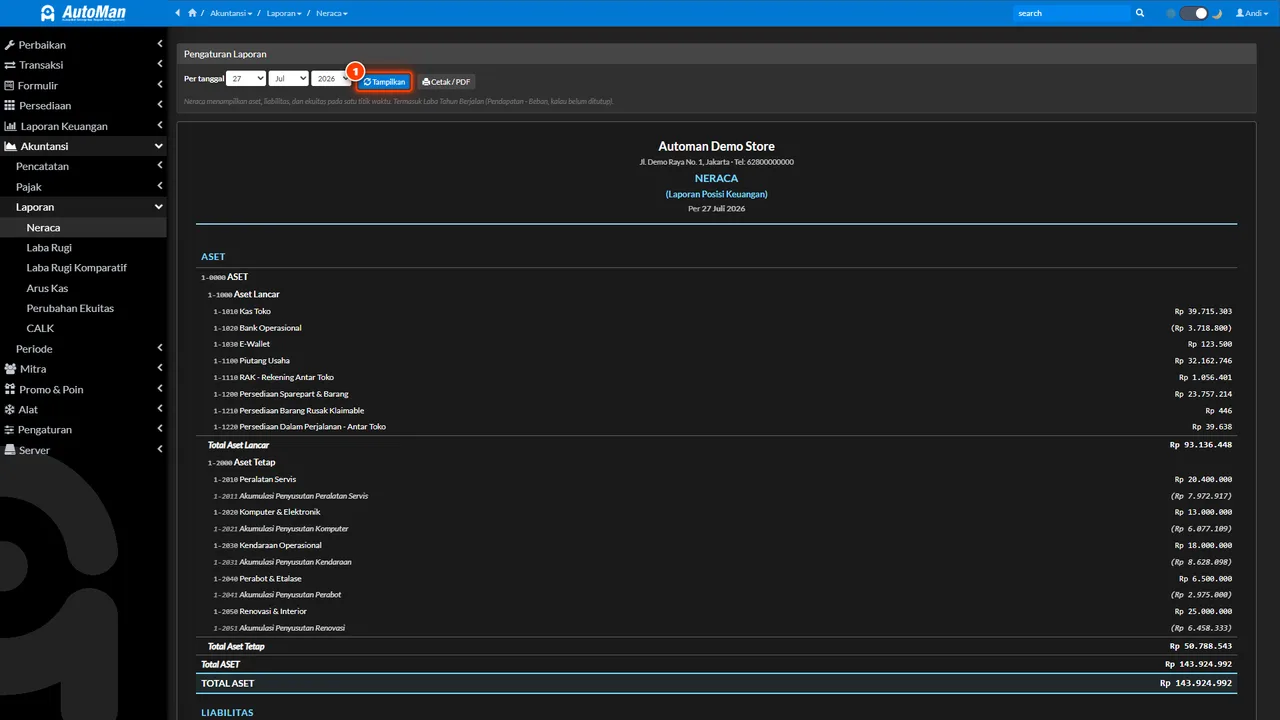
Task: Open Laba Rugi report in sidebar
Action: tap(49, 248)
